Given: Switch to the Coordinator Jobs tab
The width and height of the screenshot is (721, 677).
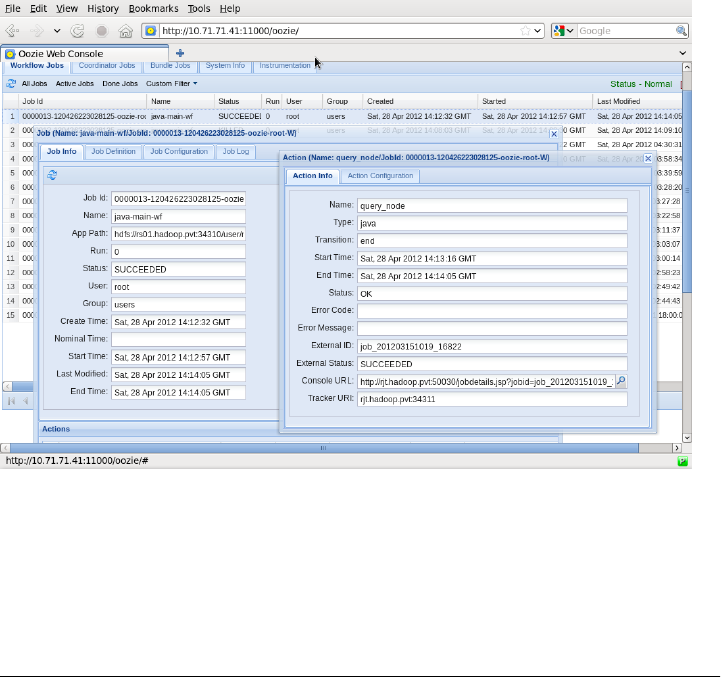Looking at the screenshot, I should click(106, 66).
